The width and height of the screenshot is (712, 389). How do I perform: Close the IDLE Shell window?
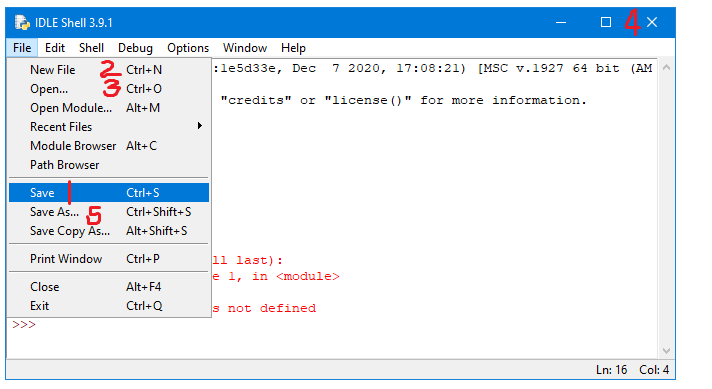(652, 22)
